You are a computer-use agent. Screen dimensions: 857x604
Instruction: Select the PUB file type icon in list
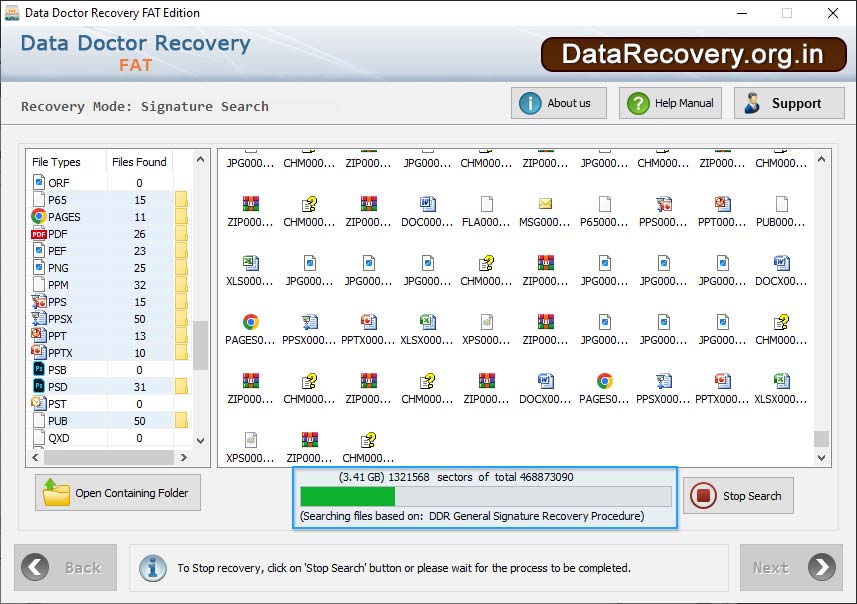pos(39,420)
